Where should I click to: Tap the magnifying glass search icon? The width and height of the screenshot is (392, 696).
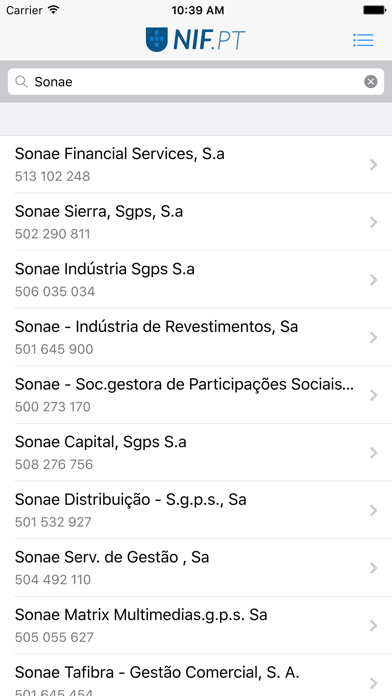pos(21,82)
